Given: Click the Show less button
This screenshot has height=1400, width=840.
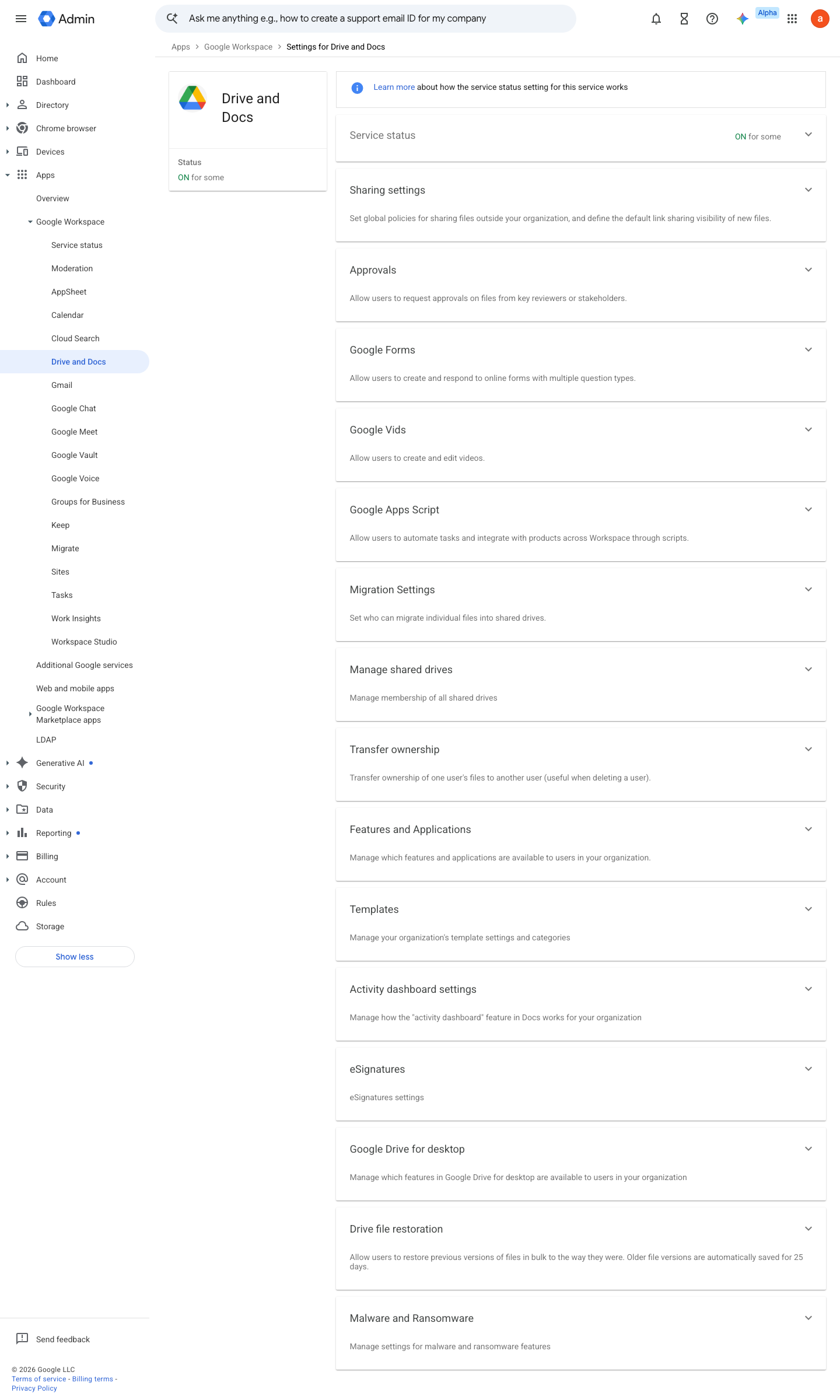Looking at the screenshot, I should tap(75, 957).
